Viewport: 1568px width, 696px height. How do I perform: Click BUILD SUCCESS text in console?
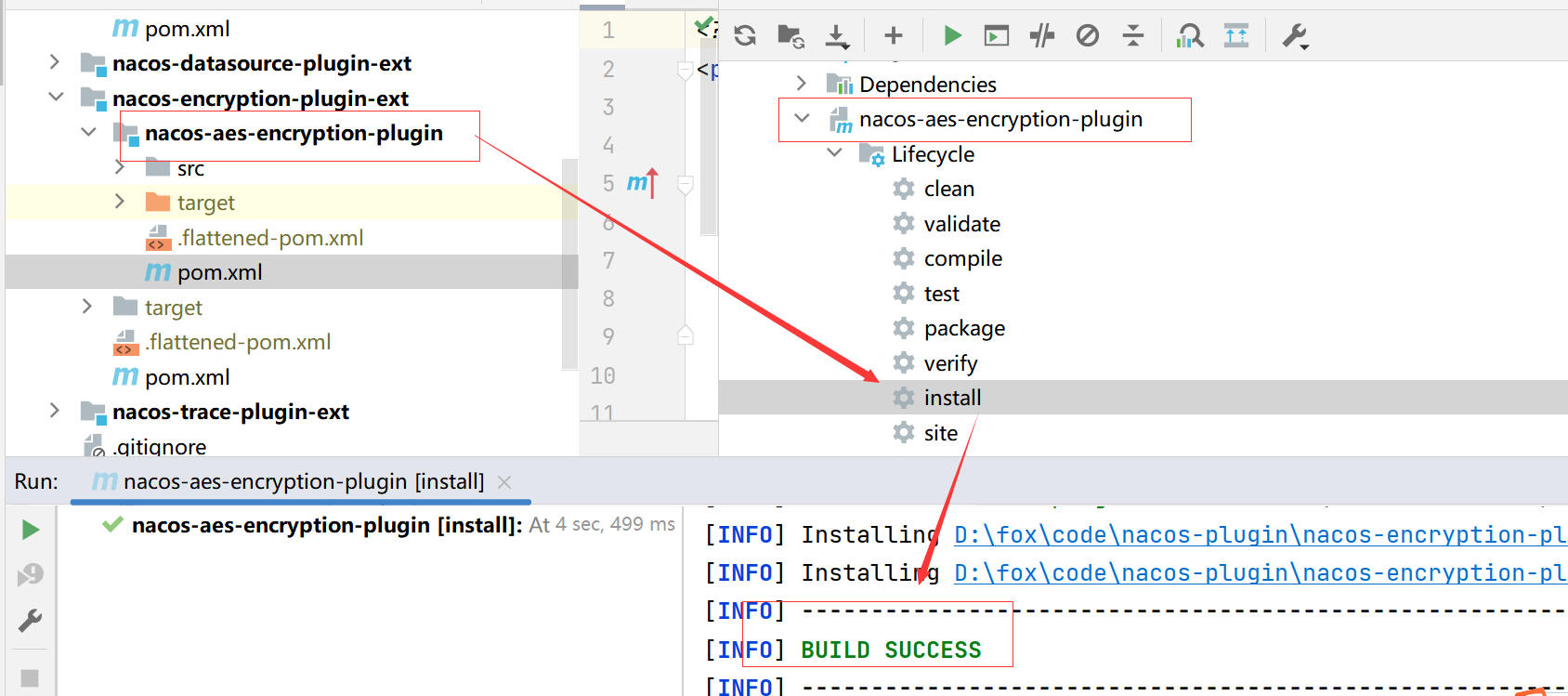pos(891,650)
